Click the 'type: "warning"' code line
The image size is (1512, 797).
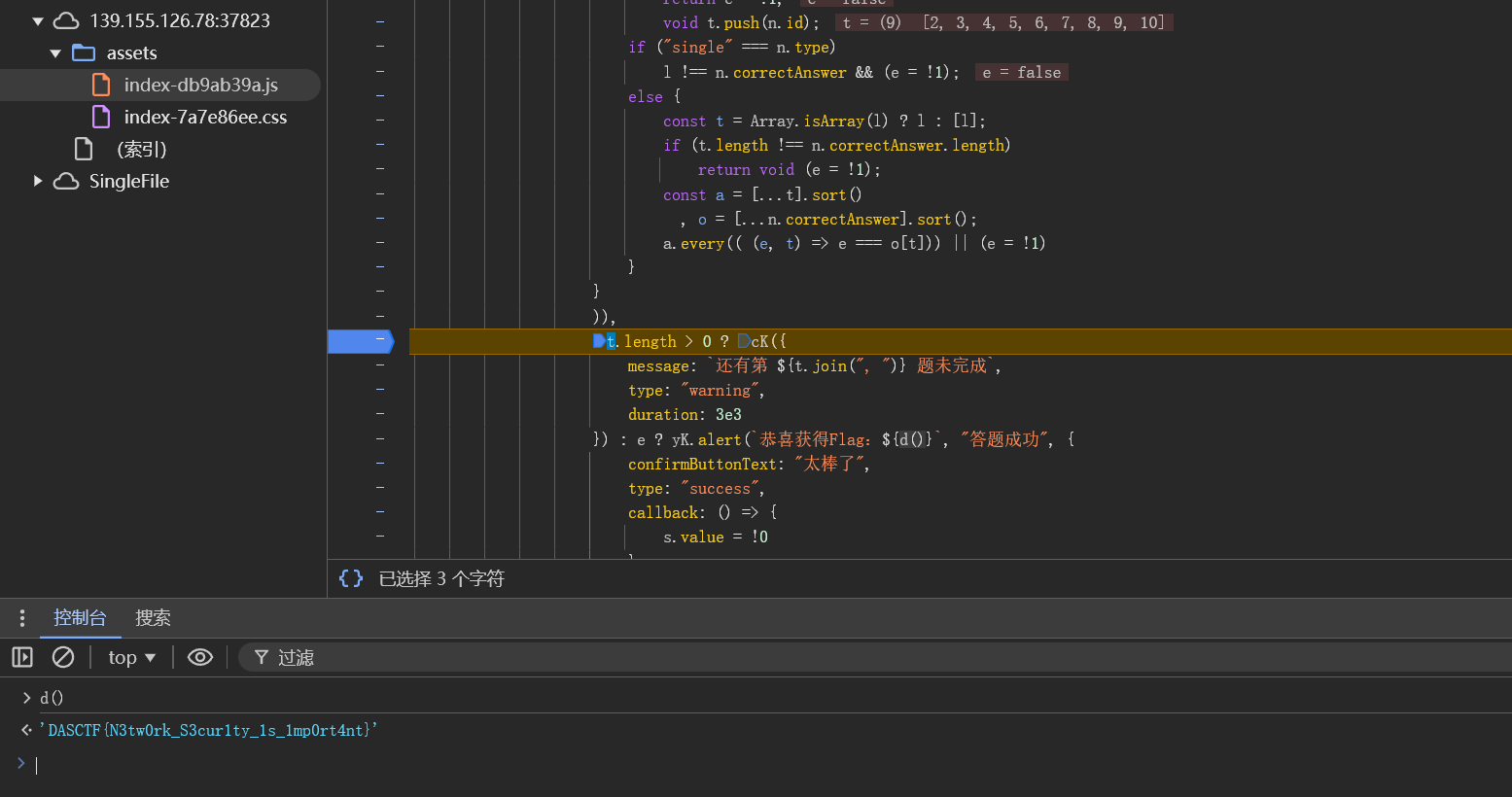pyautogui.click(x=696, y=390)
